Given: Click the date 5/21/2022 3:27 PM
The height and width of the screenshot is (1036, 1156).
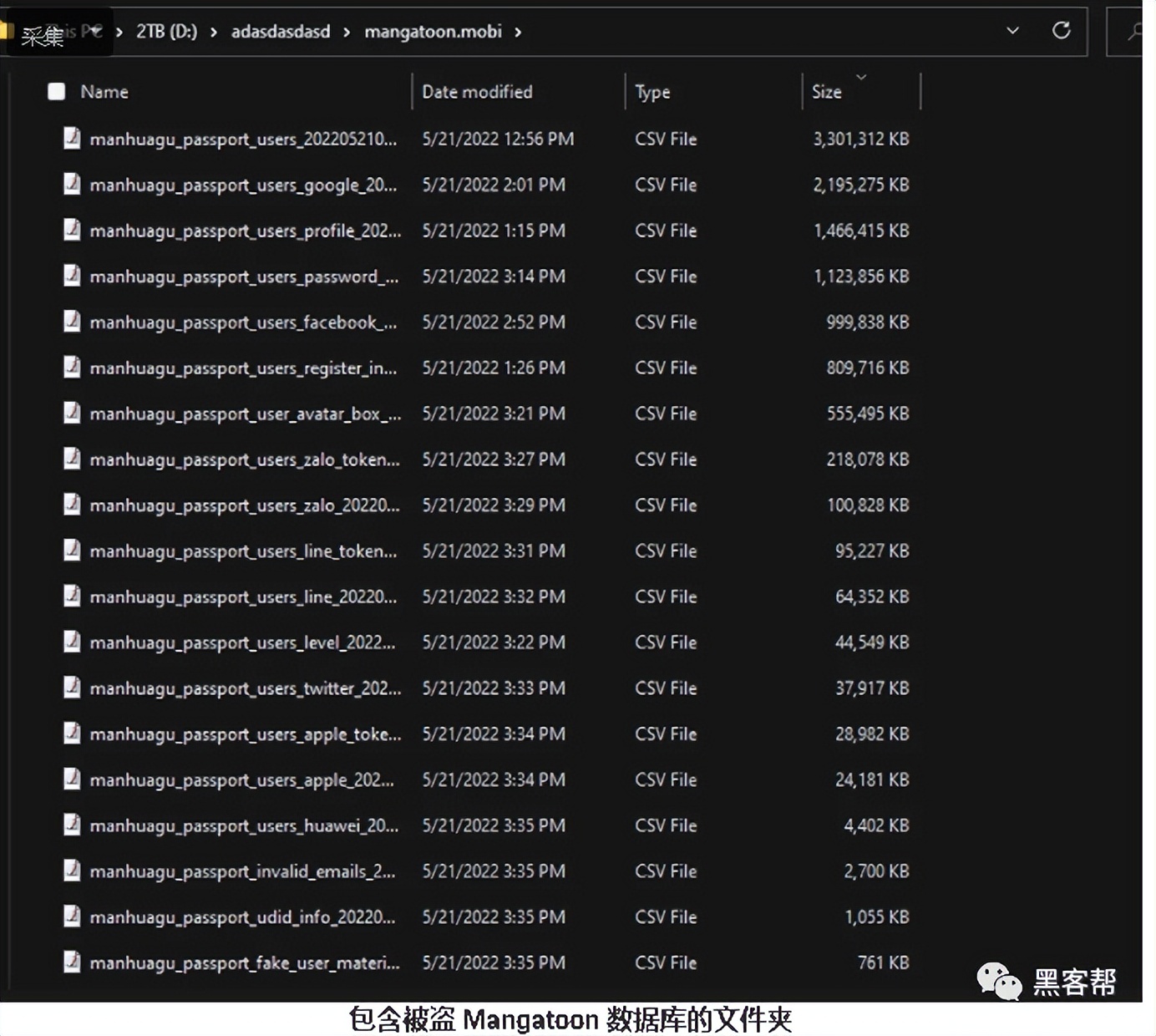Looking at the screenshot, I should [x=494, y=460].
